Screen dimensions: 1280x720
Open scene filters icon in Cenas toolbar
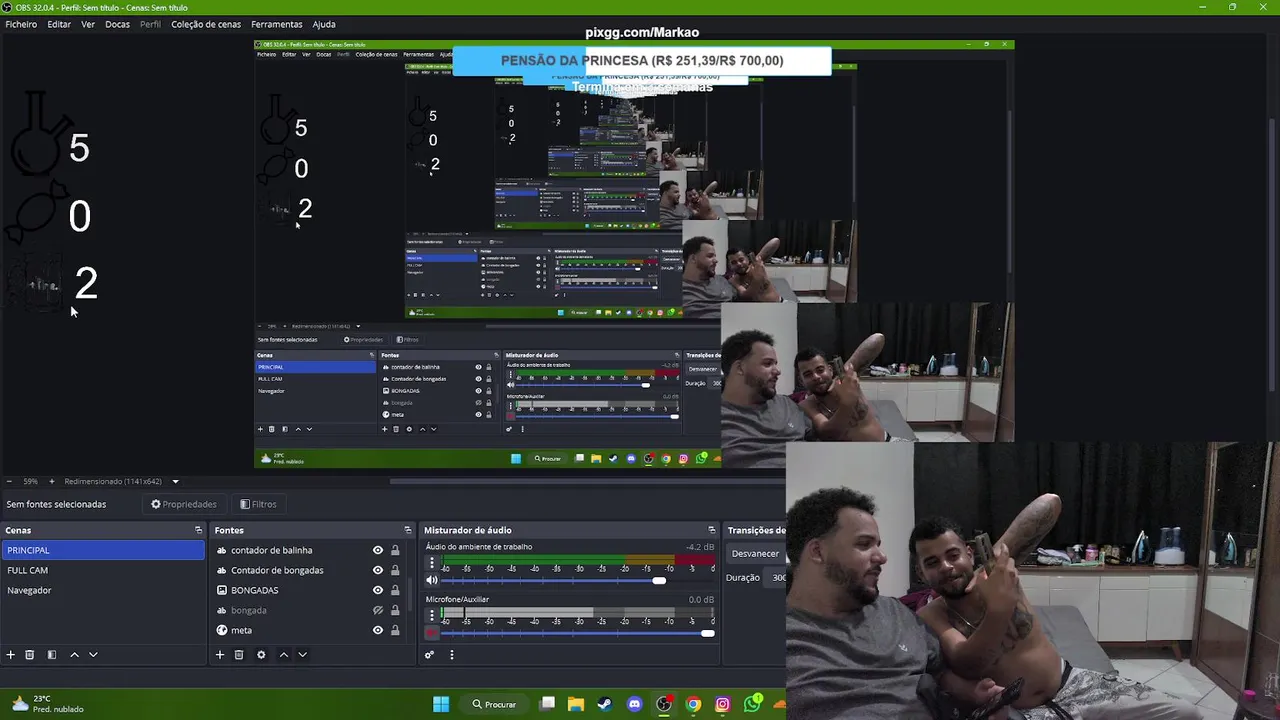tap(52, 655)
